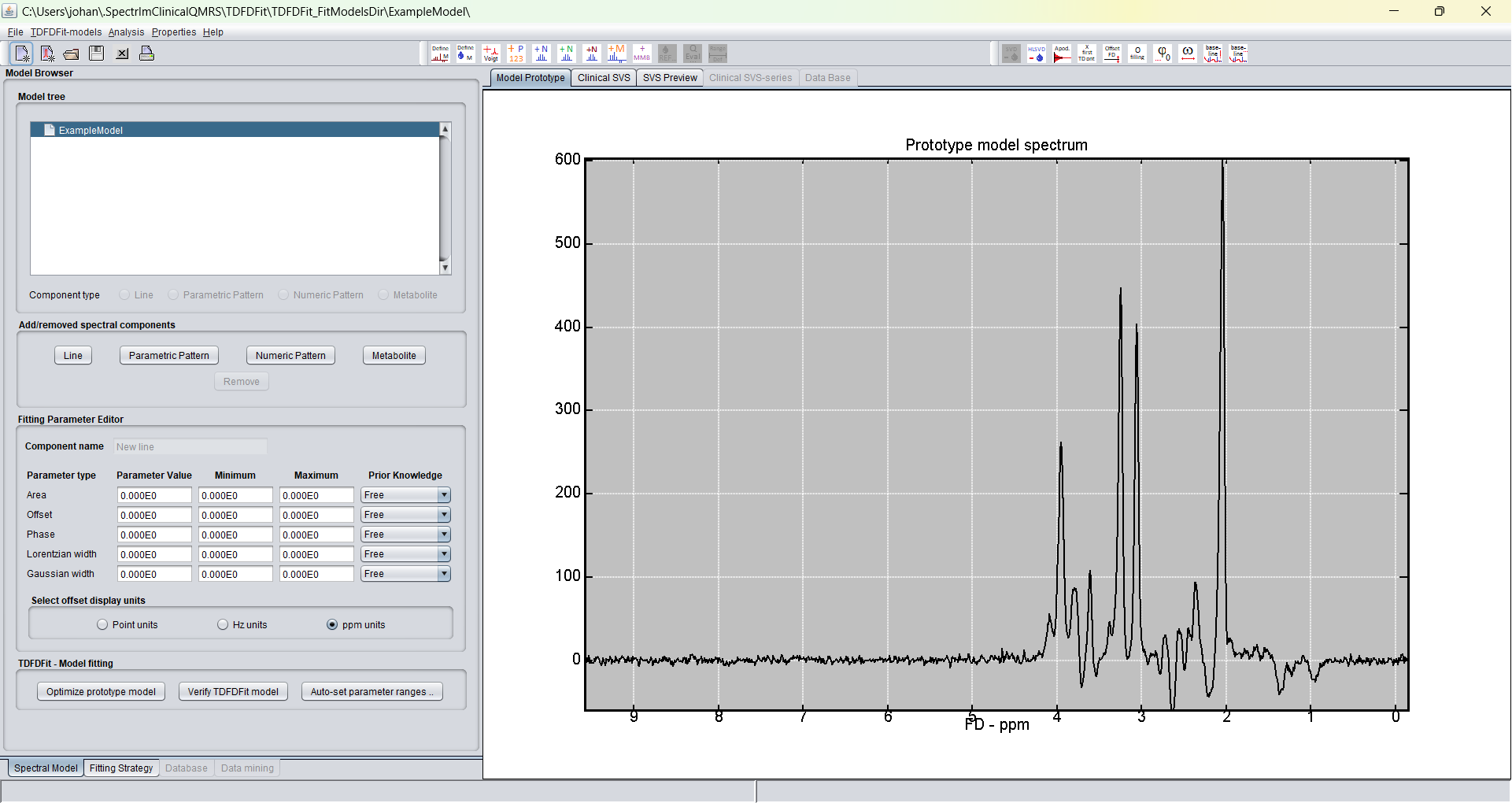This screenshot has height=803, width=1512.
Task: Click the green +N numeric pattern icon
Action: [566, 54]
